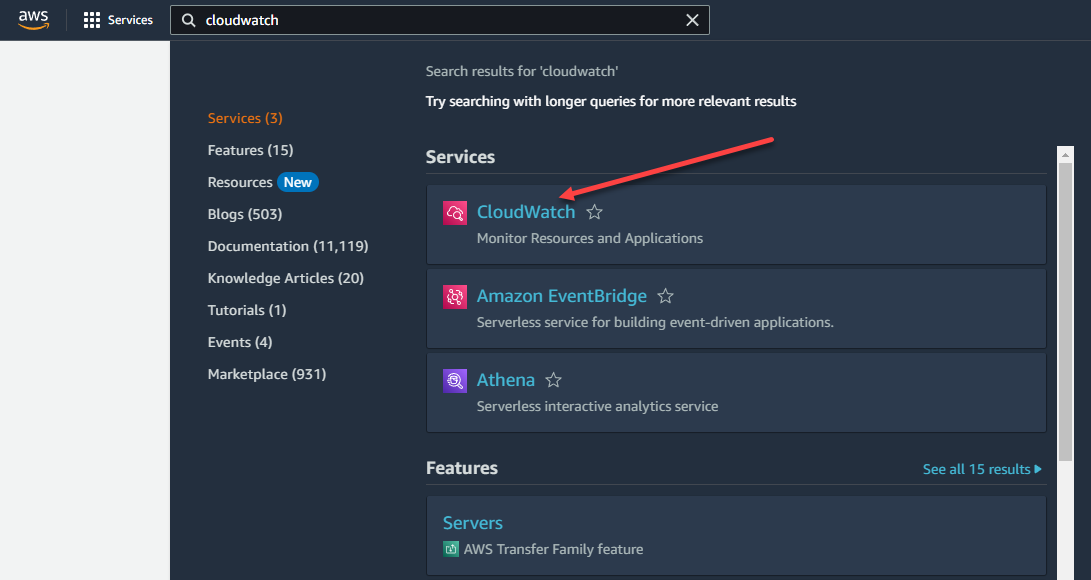Select the Features (15) filter
1091x580 pixels.
pos(250,150)
